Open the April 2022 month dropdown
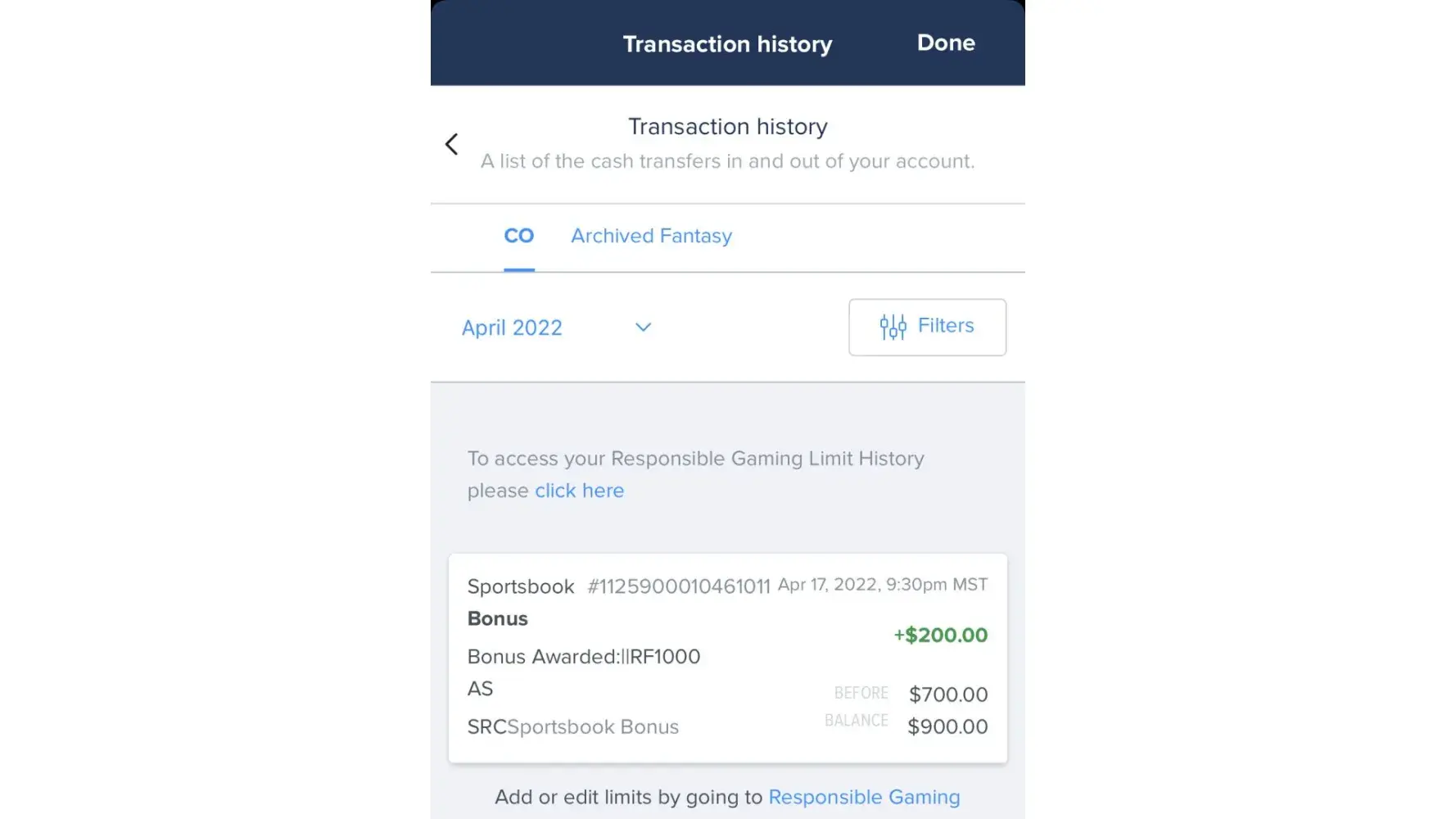 click(512, 328)
